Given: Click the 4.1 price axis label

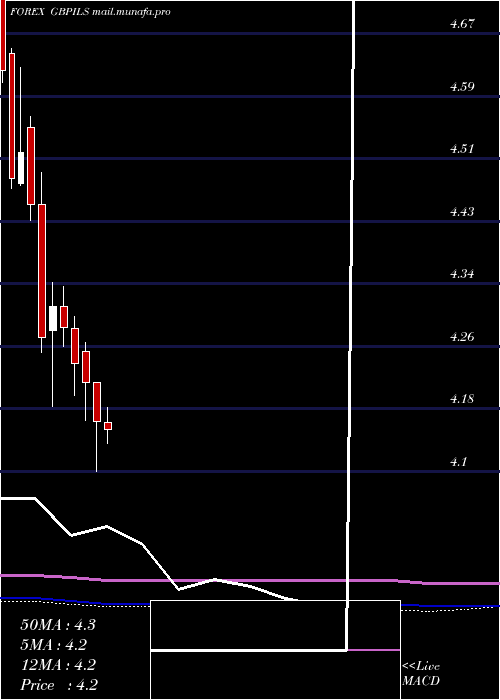Looking at the screenshot, I should (x=458, y=461).
